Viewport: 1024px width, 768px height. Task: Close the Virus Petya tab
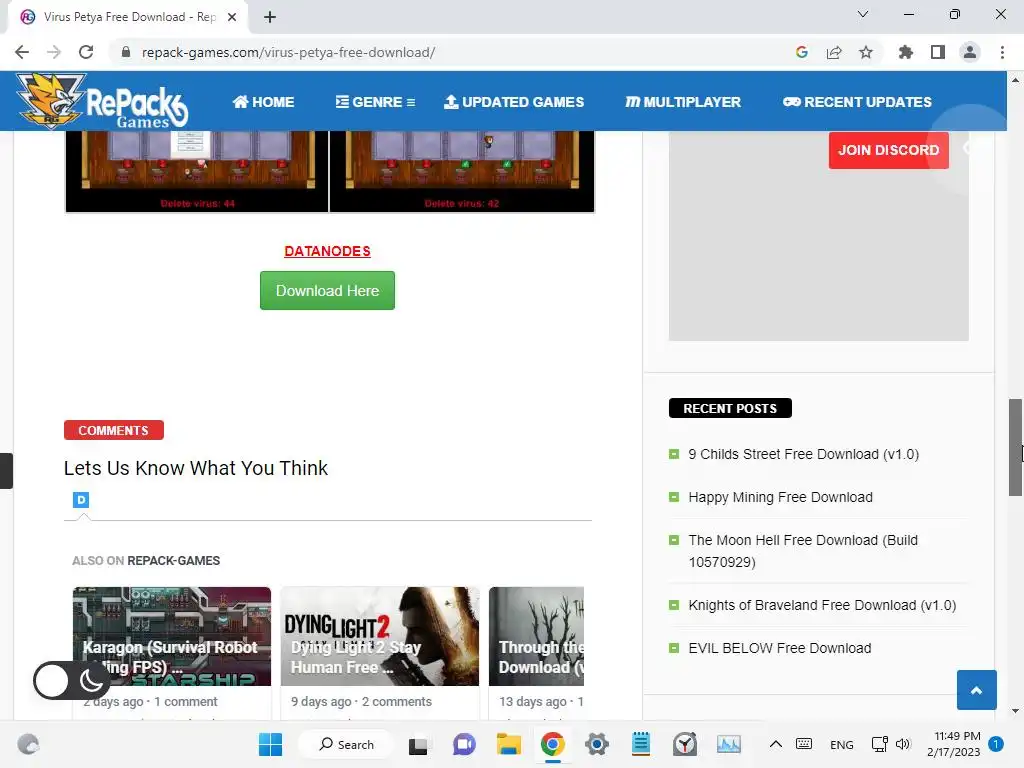[232, 17]
